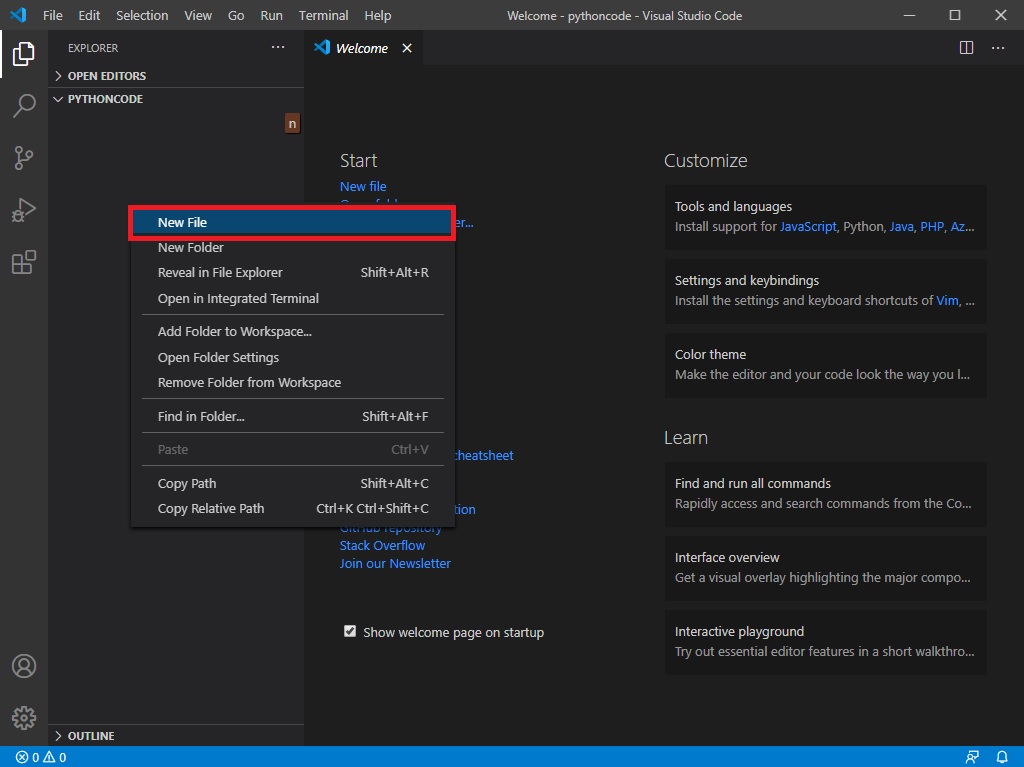Choose New File from context menu
The height and width of the screenshot is (767, 1024).
292,222
